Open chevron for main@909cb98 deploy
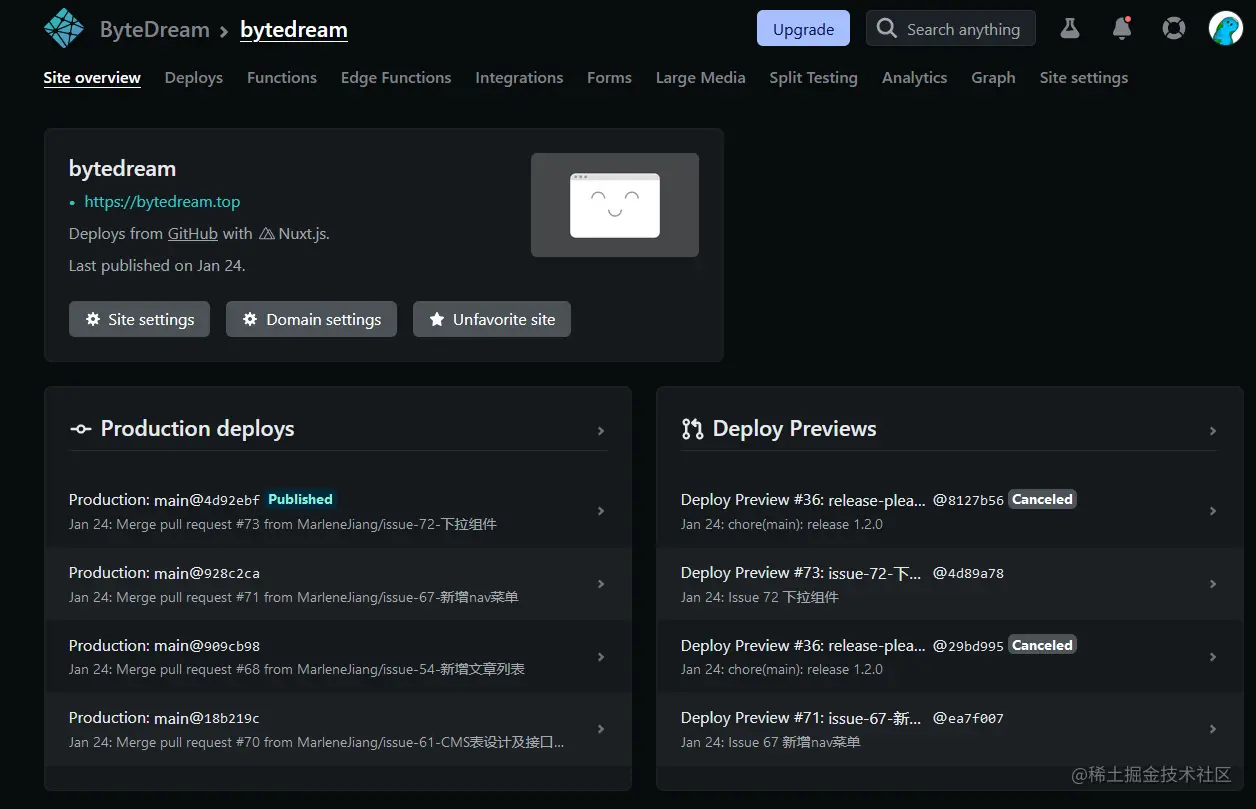Screen dimensions: 1256x809 pyautogui.click(x=601, y=657)
